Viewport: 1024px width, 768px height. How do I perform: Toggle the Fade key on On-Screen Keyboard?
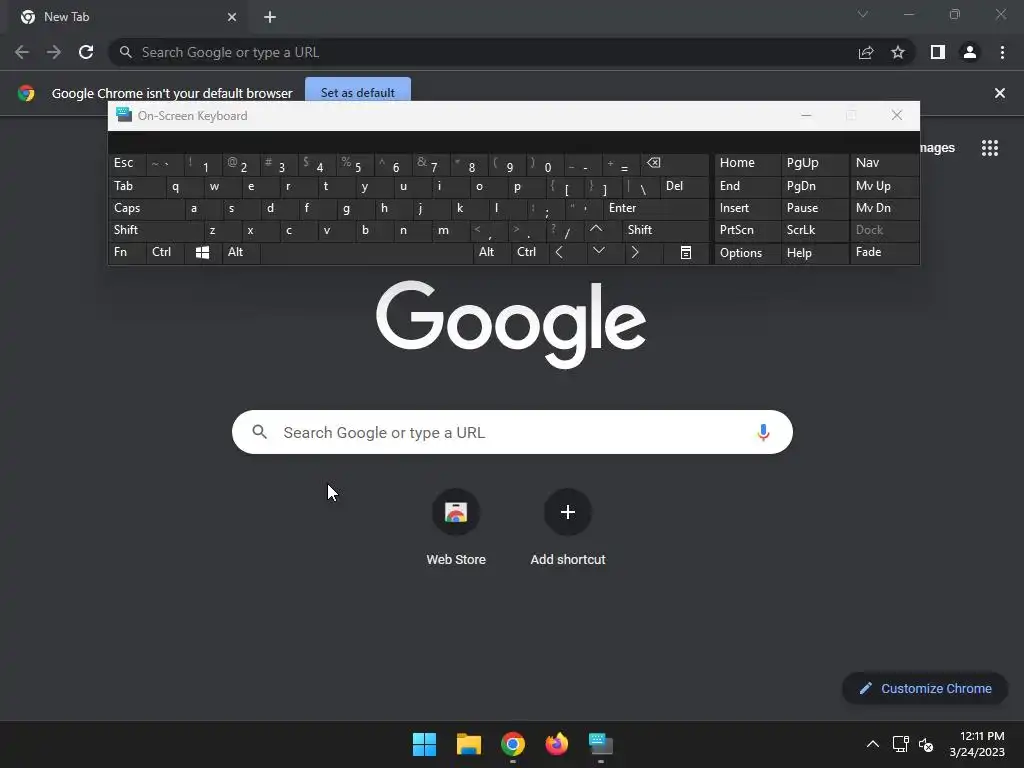[884, 252]
